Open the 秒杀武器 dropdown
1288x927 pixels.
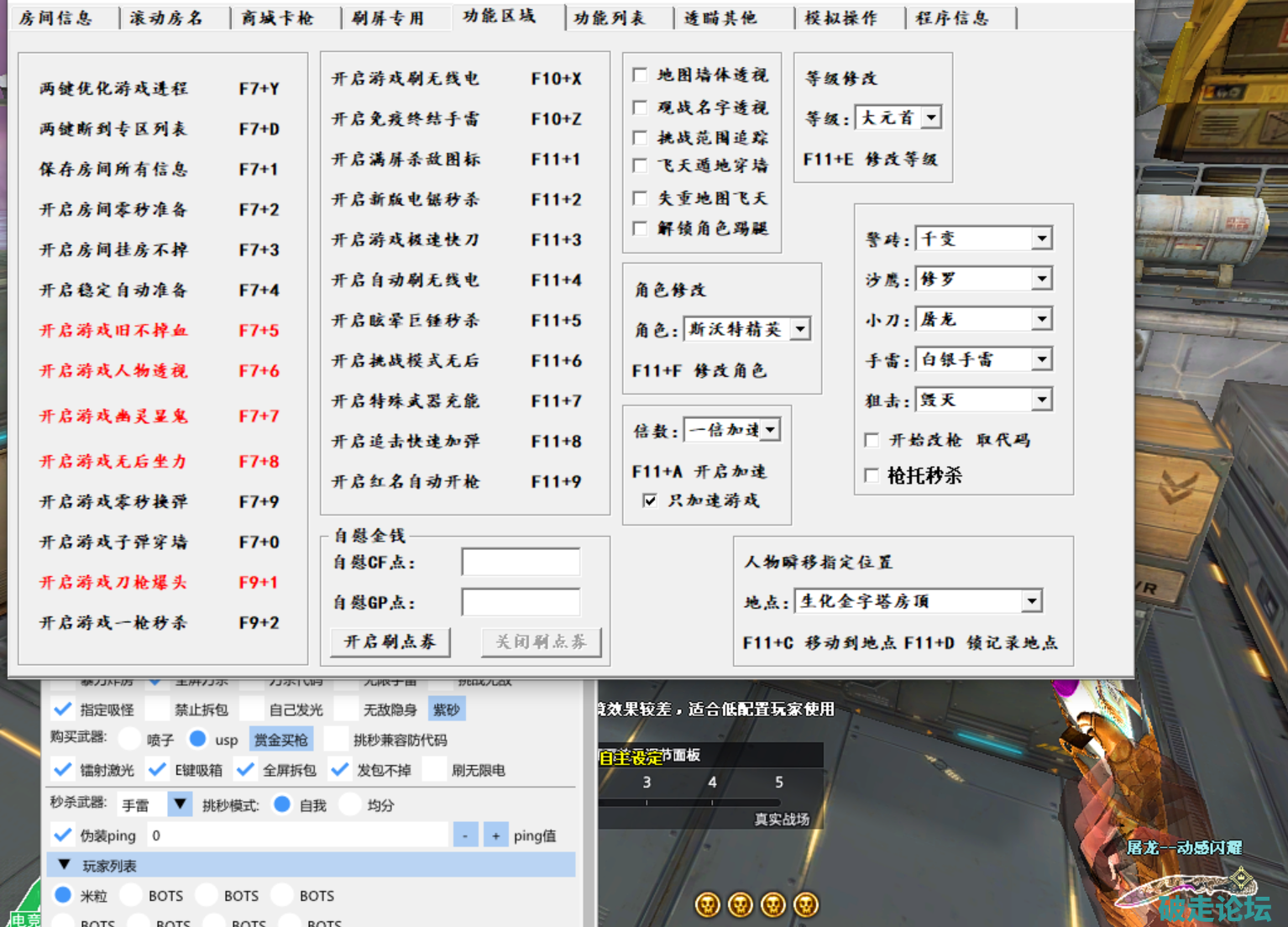pos(180,804)
